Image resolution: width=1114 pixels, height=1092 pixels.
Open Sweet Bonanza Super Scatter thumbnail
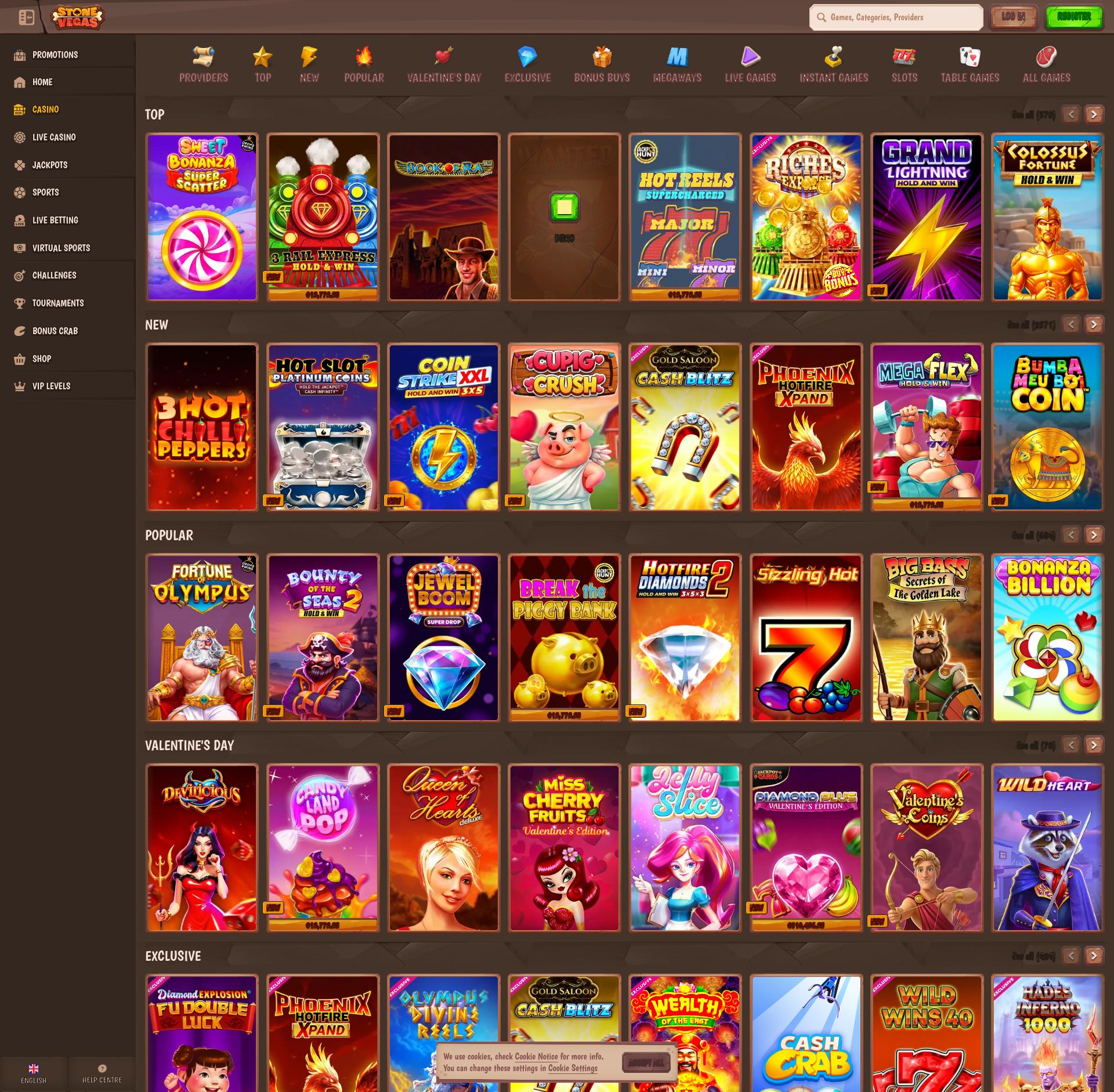coord(202,217)
